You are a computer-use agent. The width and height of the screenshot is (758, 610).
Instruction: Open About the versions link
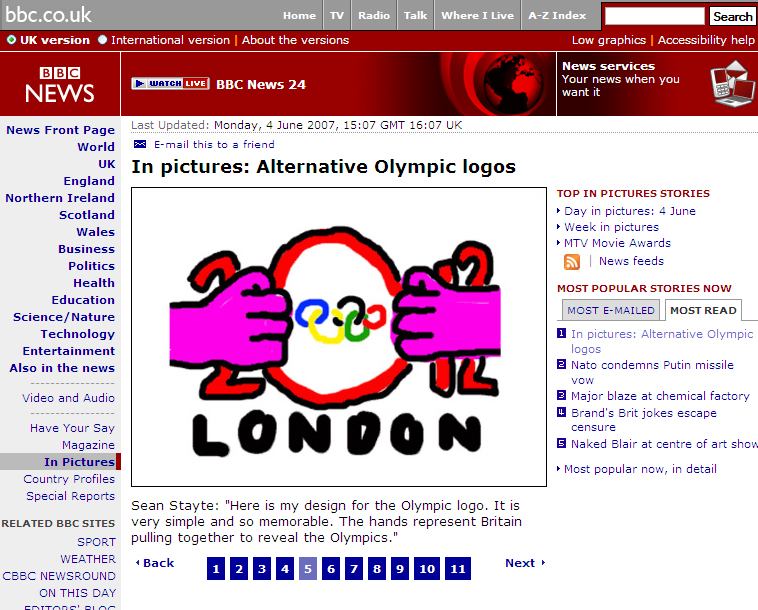point(295,40)
